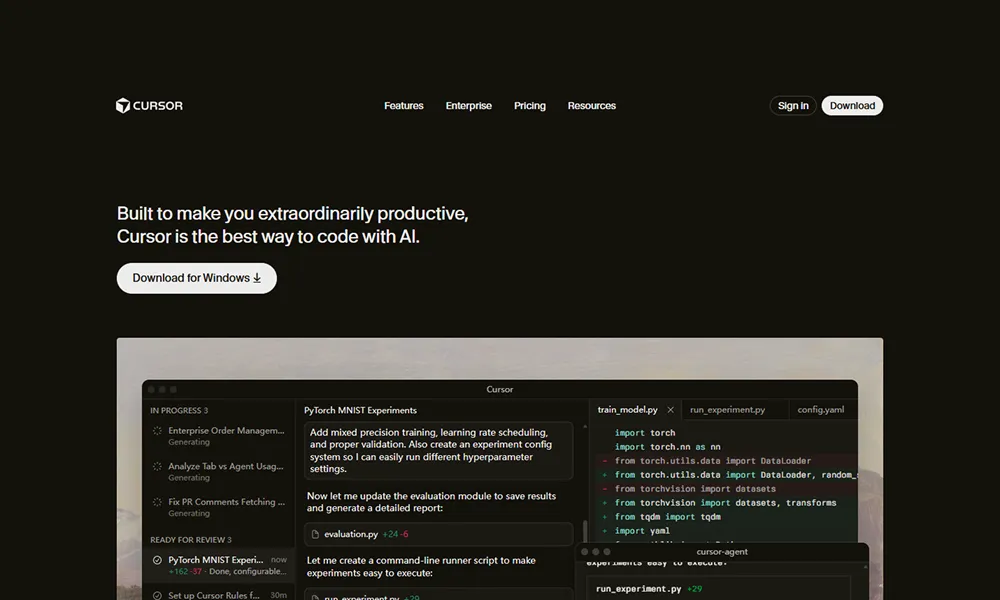Viewport: 1000px width, 600px height.
Task: Click the loading icon beside Fix PR Comments Fetching
Action: [x=157, y=502]
